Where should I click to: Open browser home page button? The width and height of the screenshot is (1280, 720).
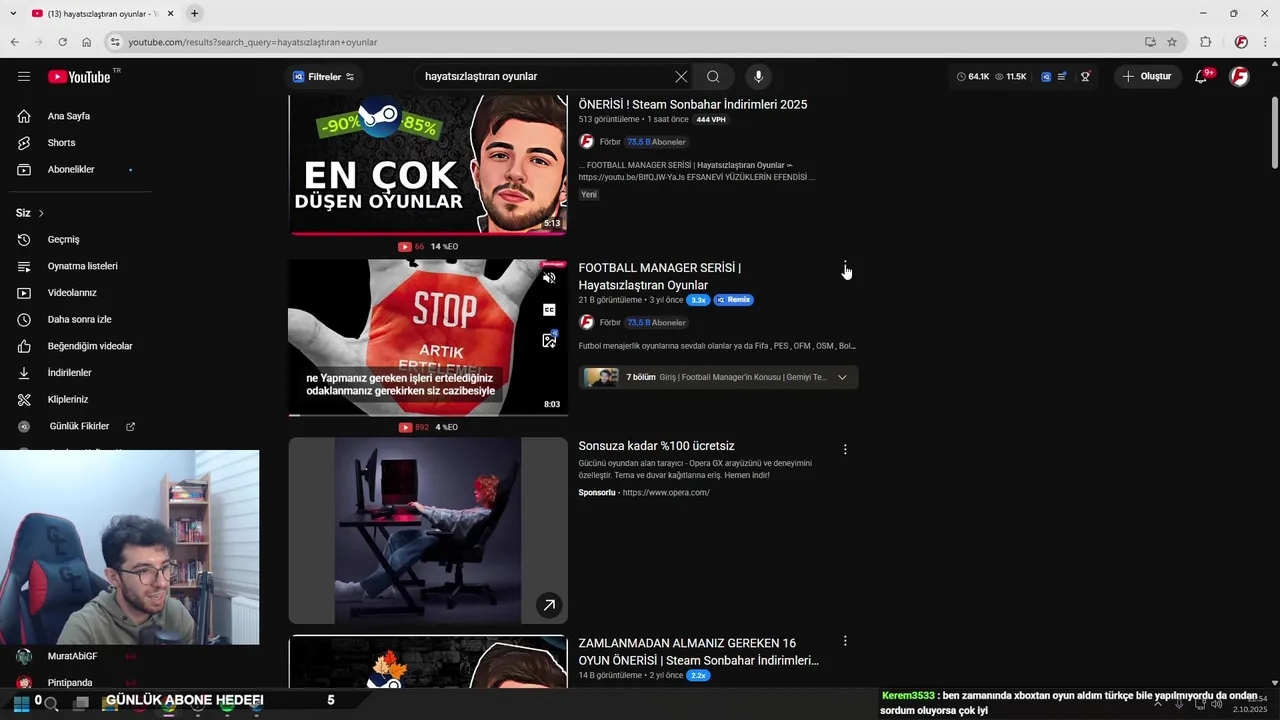pos(87,42)
